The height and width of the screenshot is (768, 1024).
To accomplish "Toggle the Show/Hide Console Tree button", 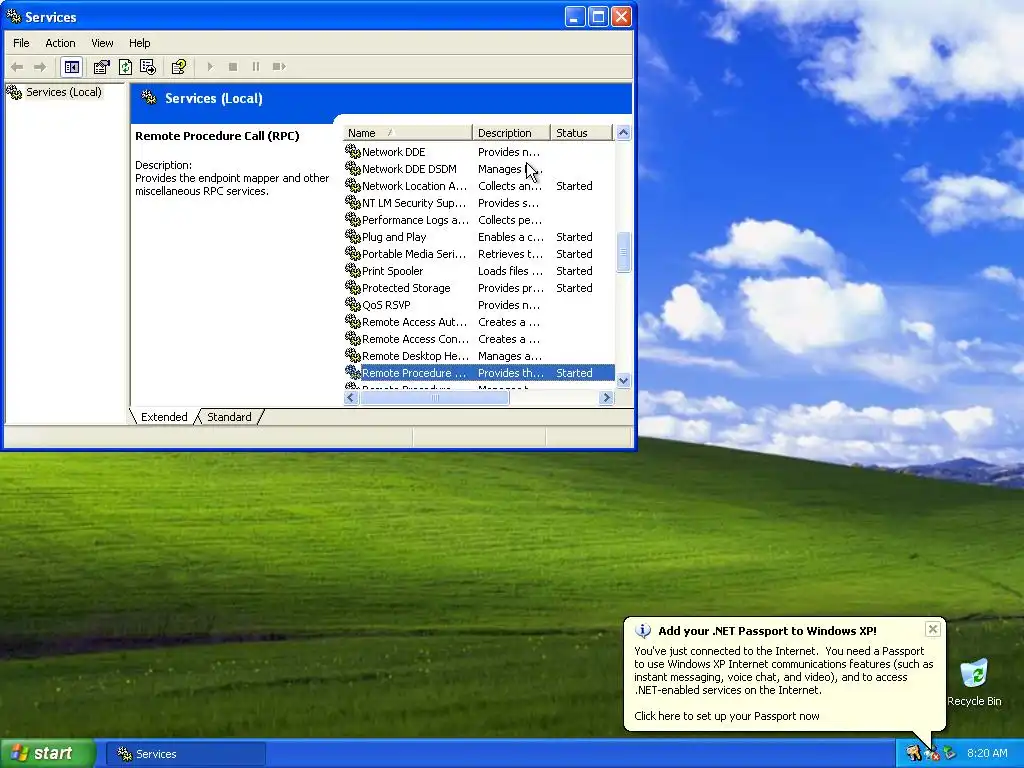I will [x=71, y=67].
